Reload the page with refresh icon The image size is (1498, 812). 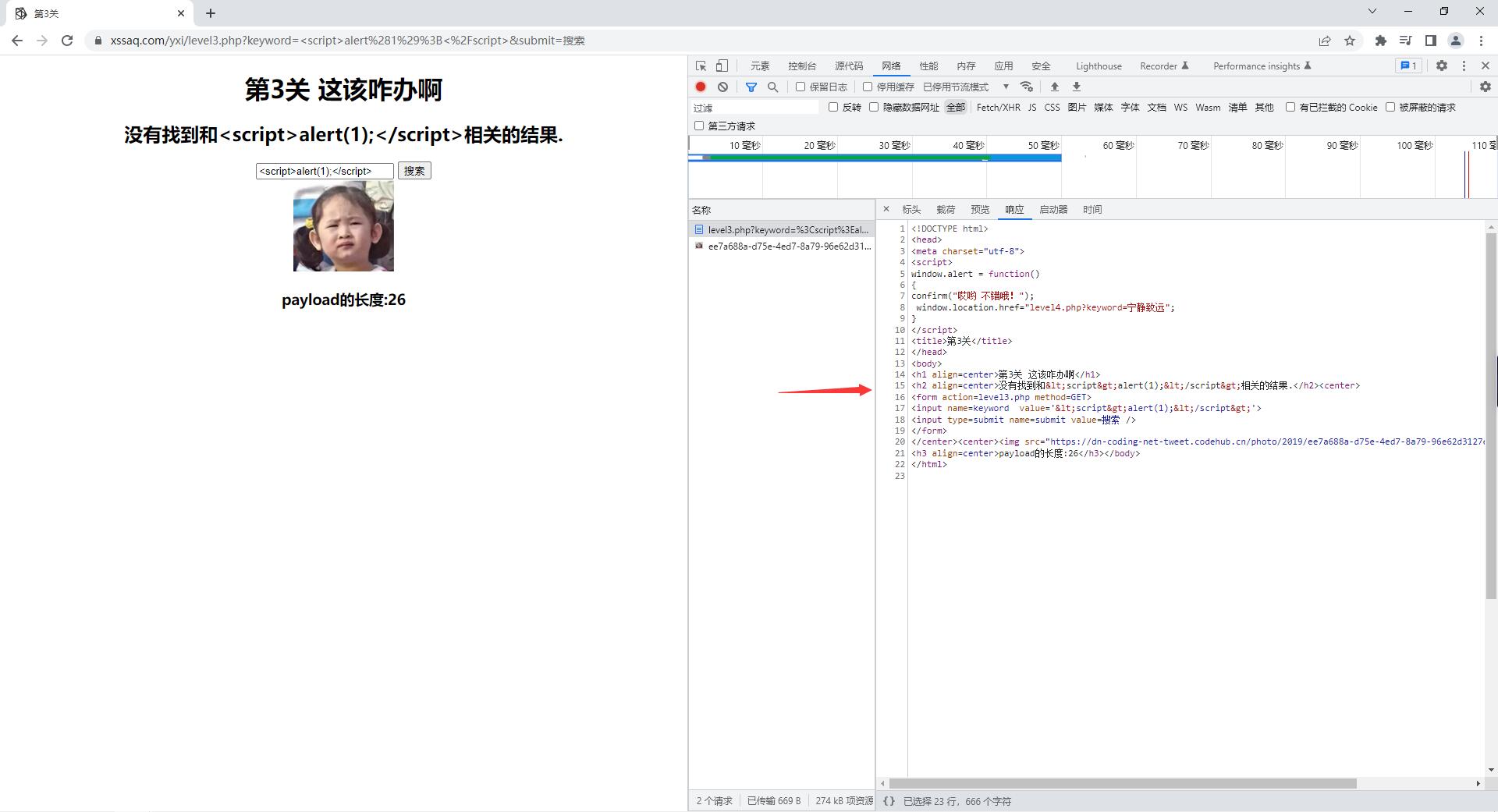(67, 41)
